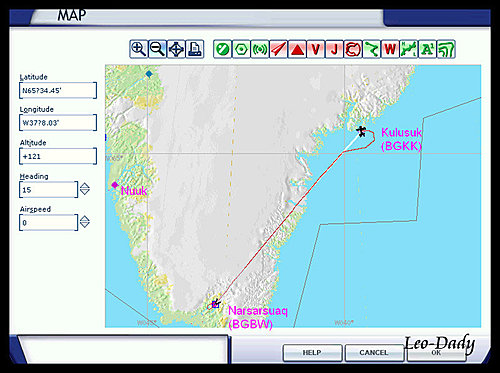Click the Narsarsuaq (BGBW) map label
The width and height of the screenshot is (500, 373).
[x=258, y=317]
